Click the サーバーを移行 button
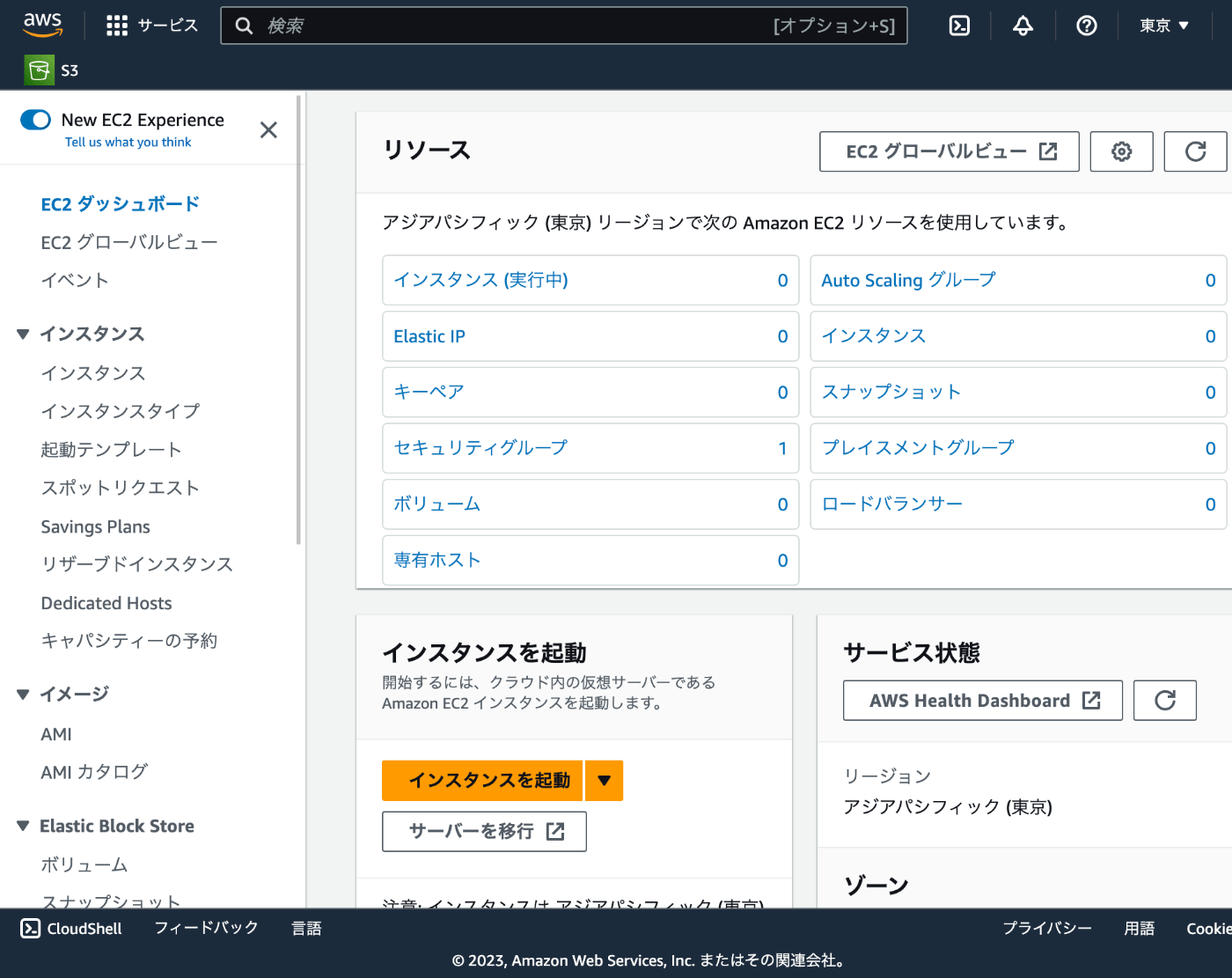Viewport: 1232px width, 978px height. 484,831
